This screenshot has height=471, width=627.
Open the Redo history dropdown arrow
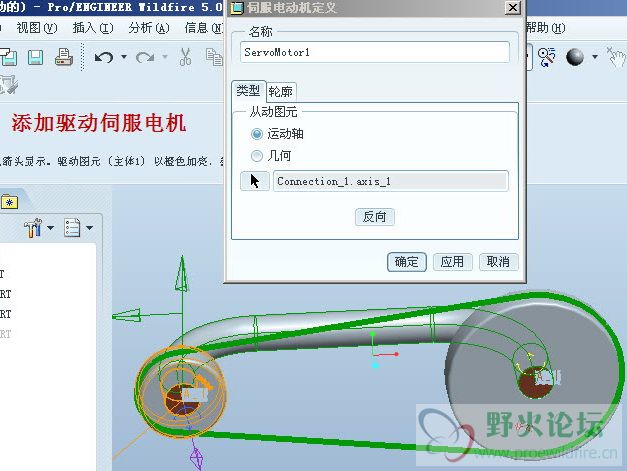(x=165, y=57)
